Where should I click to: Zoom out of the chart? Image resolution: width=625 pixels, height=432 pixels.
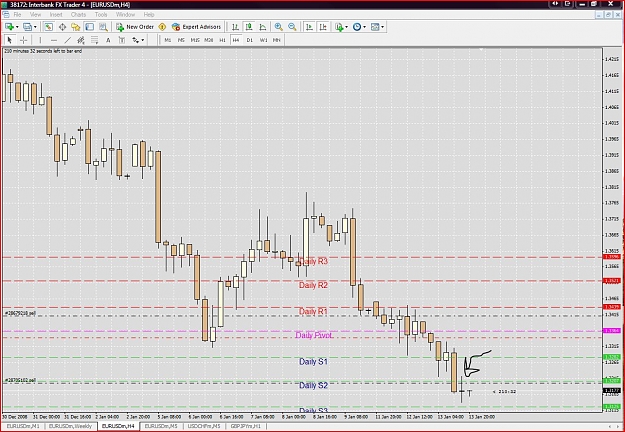pos(292,27)
